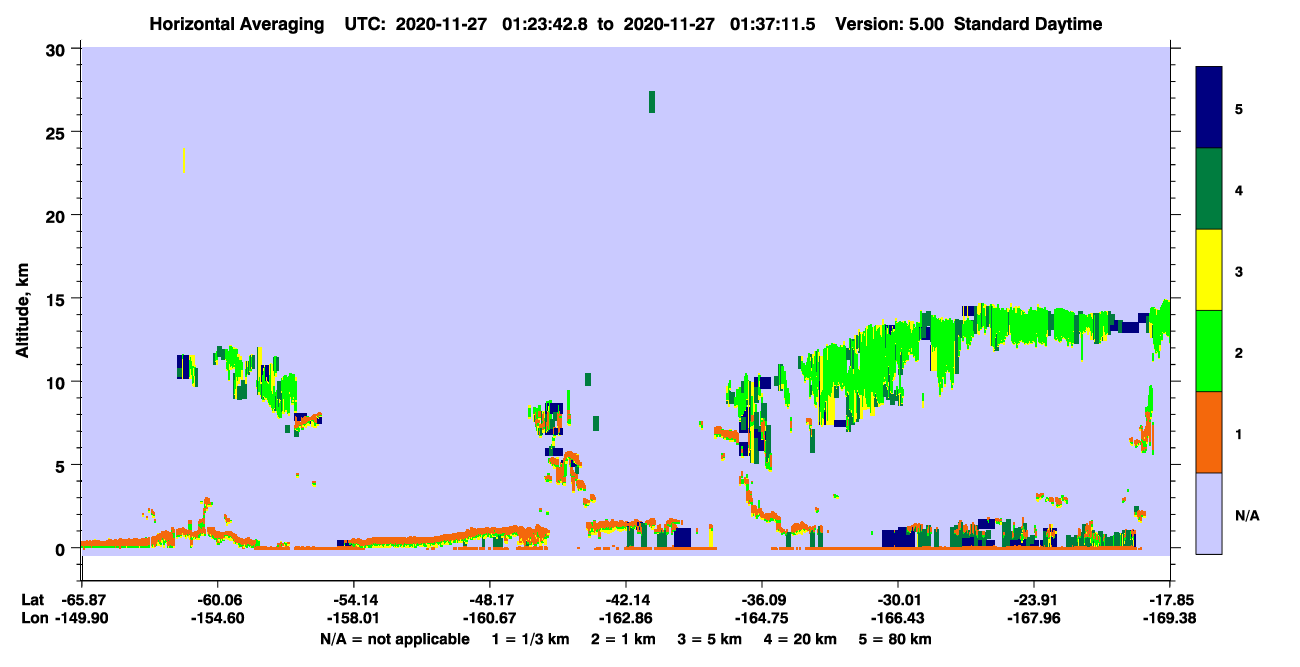Click the latitude value -48.17
Screen dimensions: 1300x667
489,600
